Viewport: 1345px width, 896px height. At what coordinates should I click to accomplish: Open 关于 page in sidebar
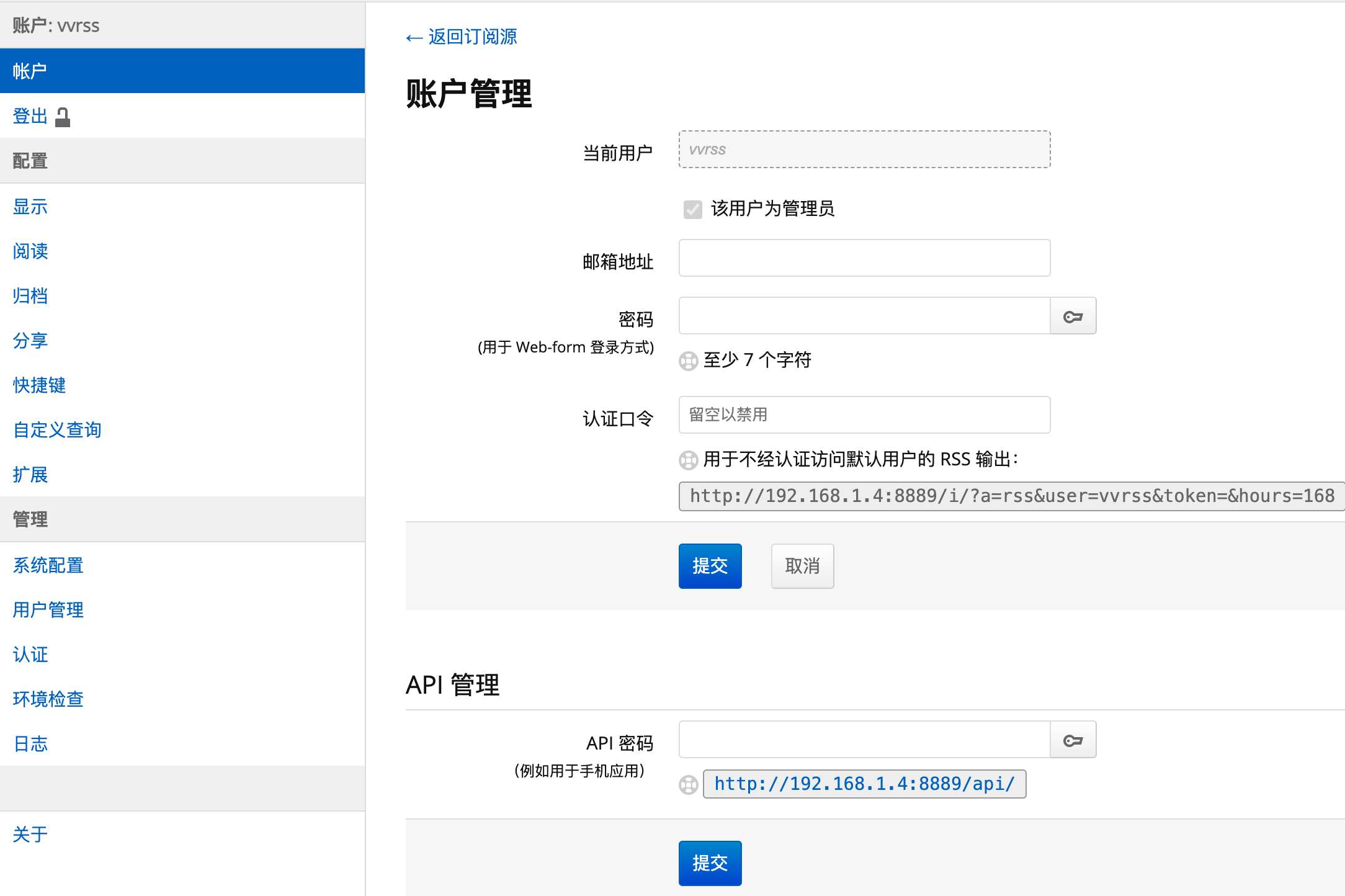tap(30, 835)
